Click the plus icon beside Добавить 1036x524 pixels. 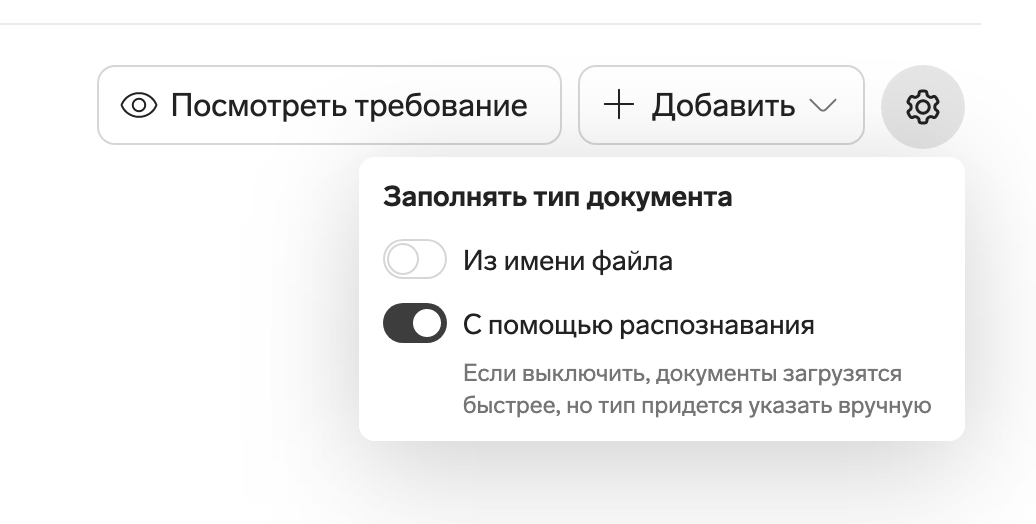(x=620, y=105)
